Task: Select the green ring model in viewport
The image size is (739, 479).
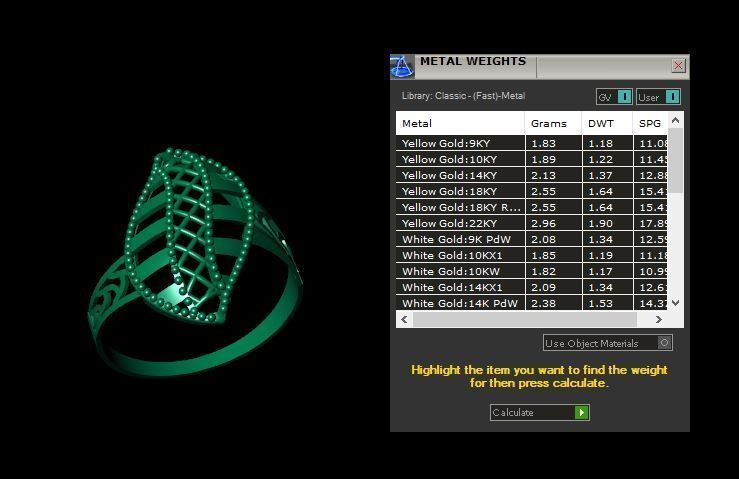Action: [x=195, y=263]
